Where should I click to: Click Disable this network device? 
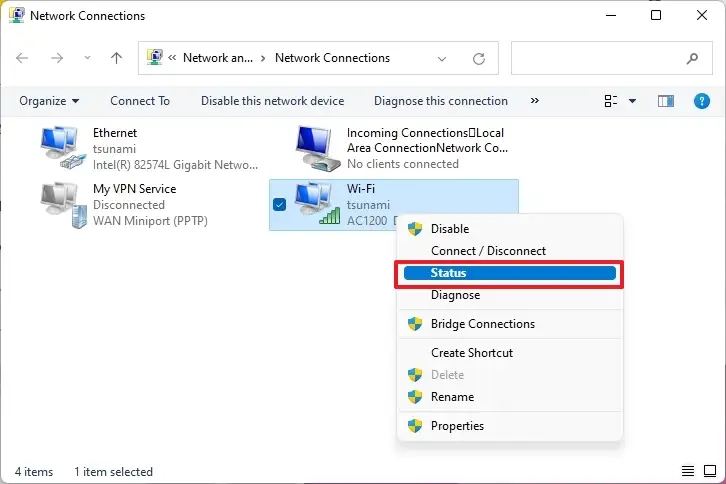coord(272,101)
